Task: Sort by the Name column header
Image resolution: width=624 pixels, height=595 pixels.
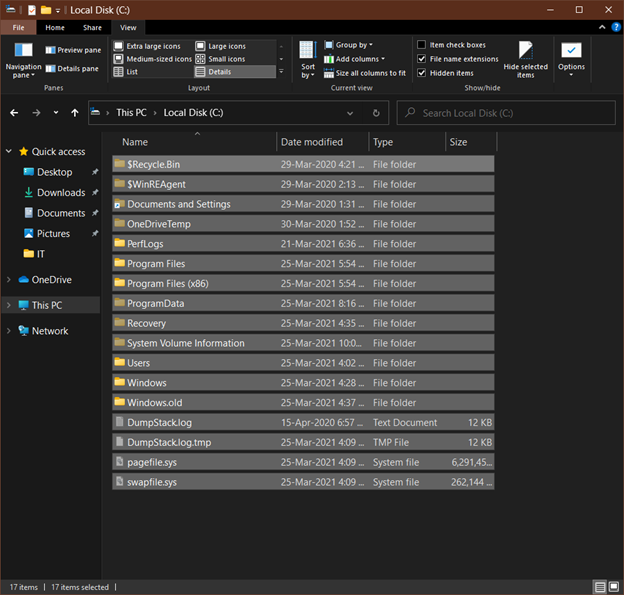Action: click(x=194, y=142)
